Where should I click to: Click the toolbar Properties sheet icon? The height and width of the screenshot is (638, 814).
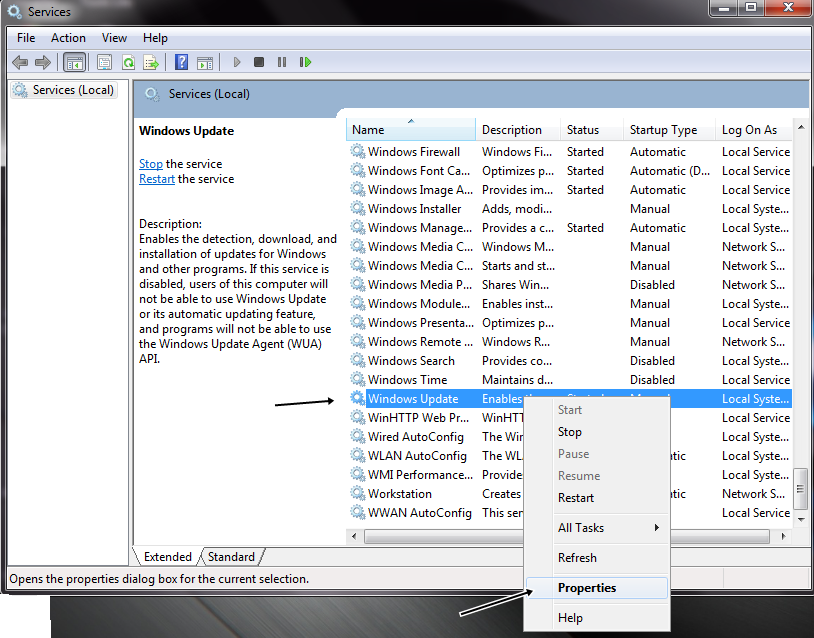(104, 63)
